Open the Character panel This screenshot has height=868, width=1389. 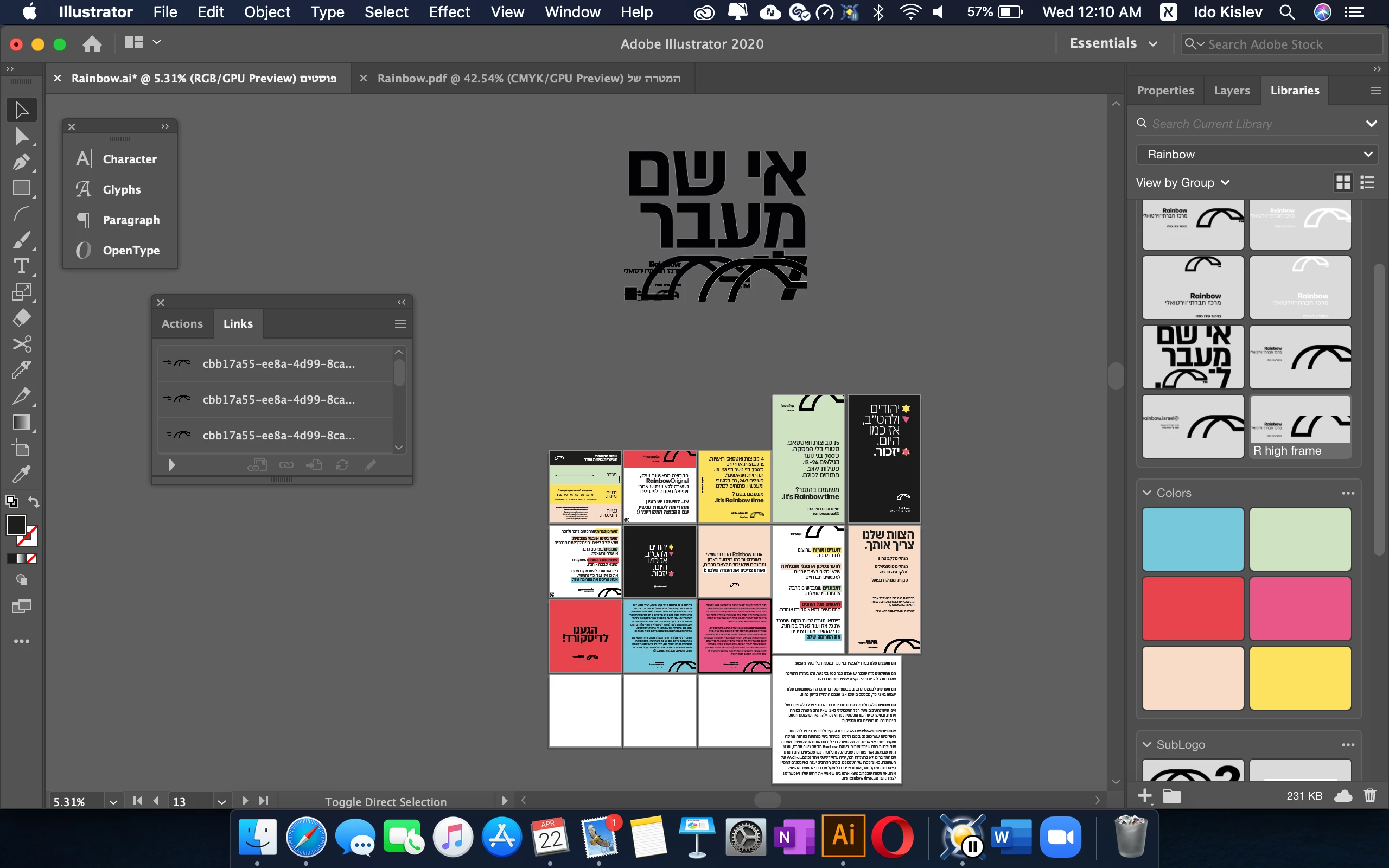click(x=129, y=159)
